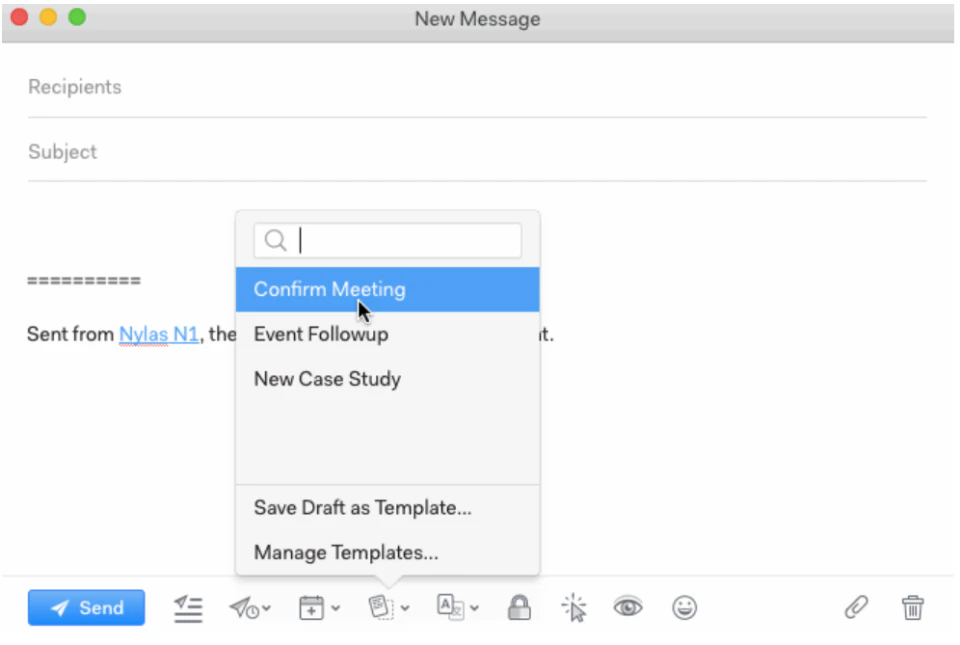This screenshot has width=960, height=645.
Task: Enable link click tracking via the cursor icon
Action: pyautogui.click(x=575, y=607)
